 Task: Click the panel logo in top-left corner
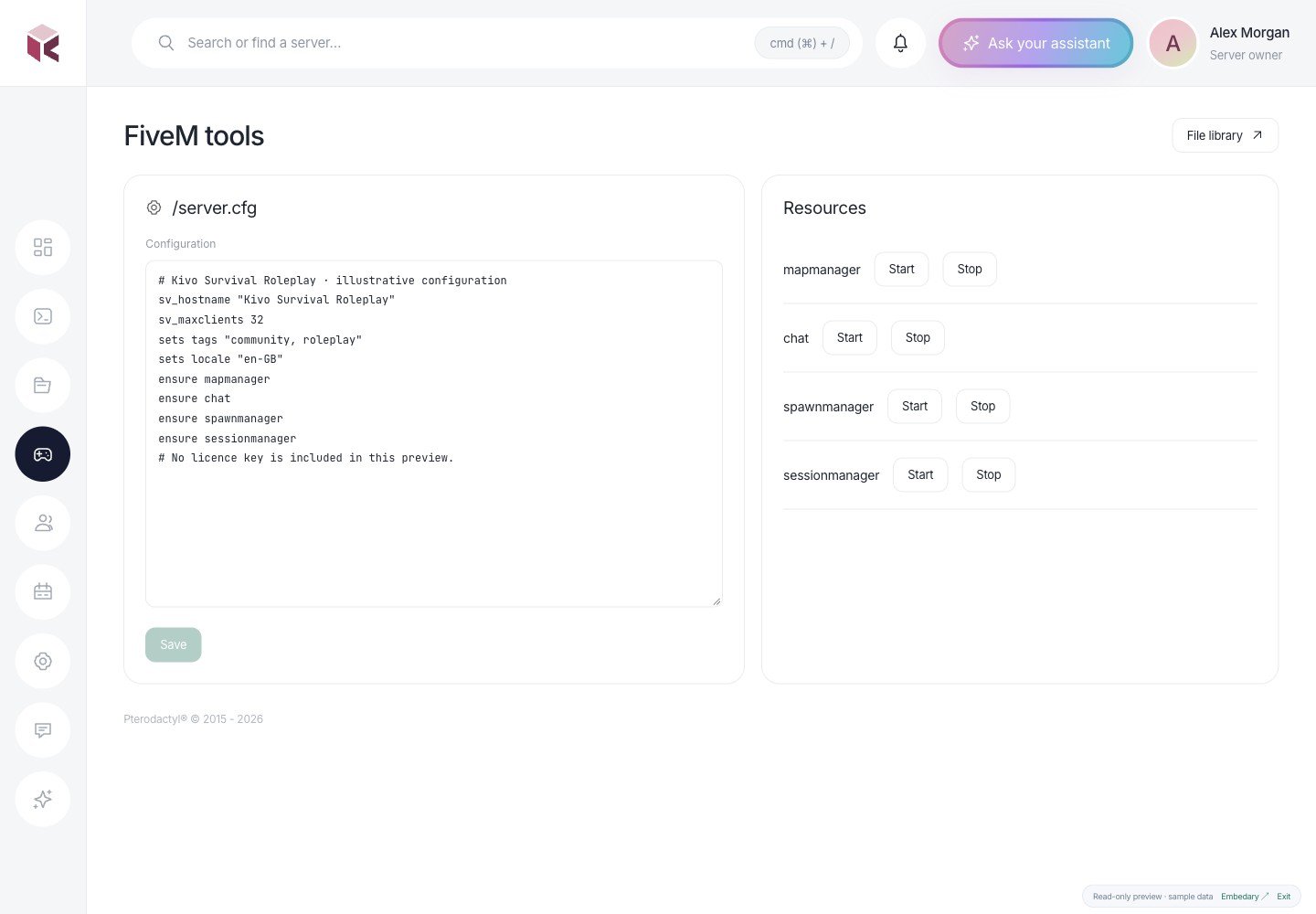[x=43, y=43]
